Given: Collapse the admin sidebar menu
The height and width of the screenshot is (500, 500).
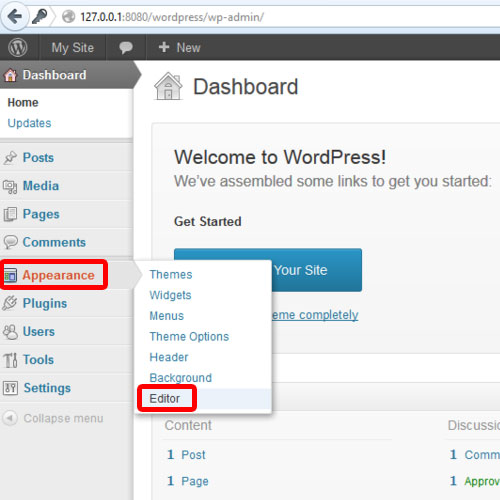Looking at the screenshot, I should pos(63,418).
